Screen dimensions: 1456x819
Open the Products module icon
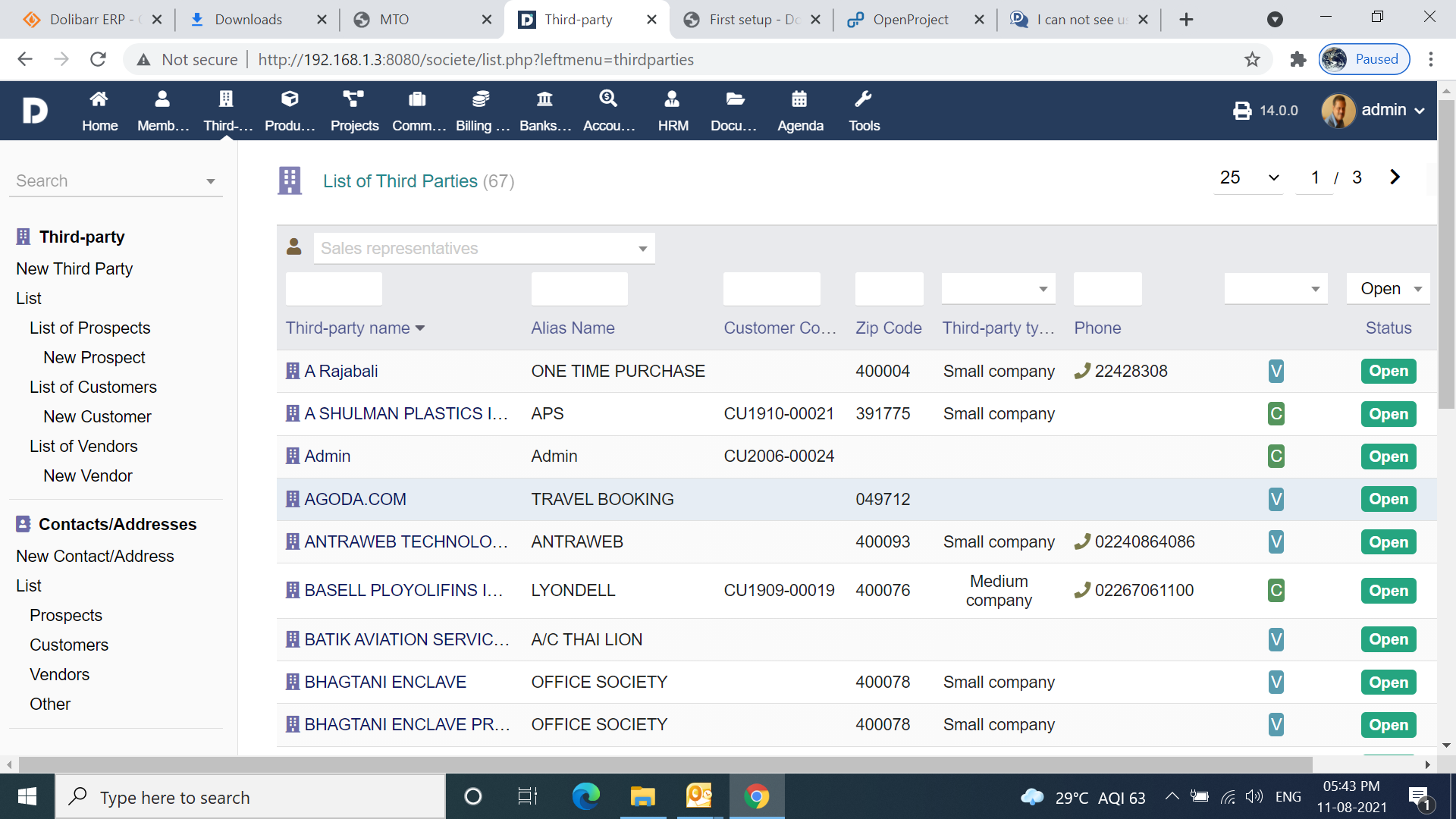pyautogui.click(x=290, y=99)
